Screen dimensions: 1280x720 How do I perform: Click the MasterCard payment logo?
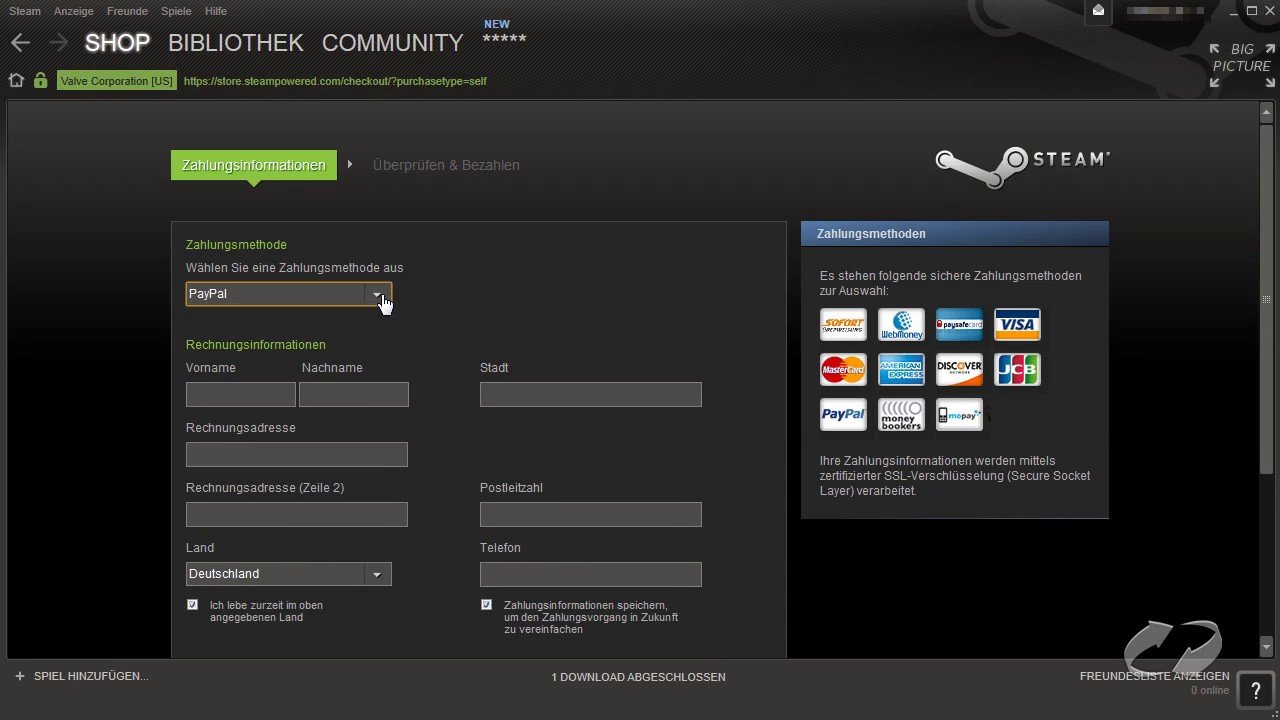click(843, 369)
